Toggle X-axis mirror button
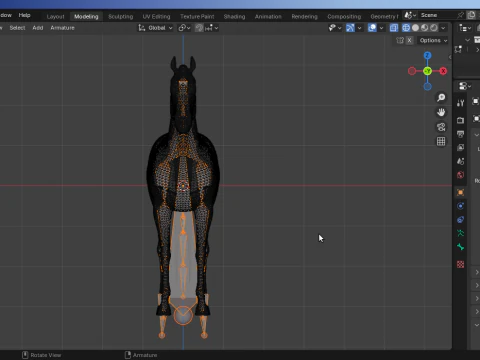The width and height of the screenshot is (480, 360). coord(409,40)
